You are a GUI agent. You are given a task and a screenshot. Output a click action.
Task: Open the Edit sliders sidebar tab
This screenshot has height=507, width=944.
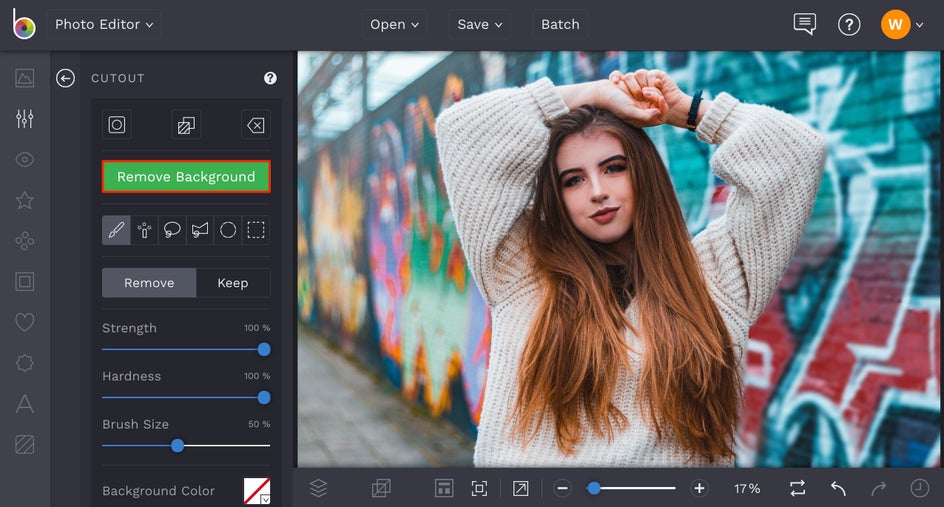(25, 119)
